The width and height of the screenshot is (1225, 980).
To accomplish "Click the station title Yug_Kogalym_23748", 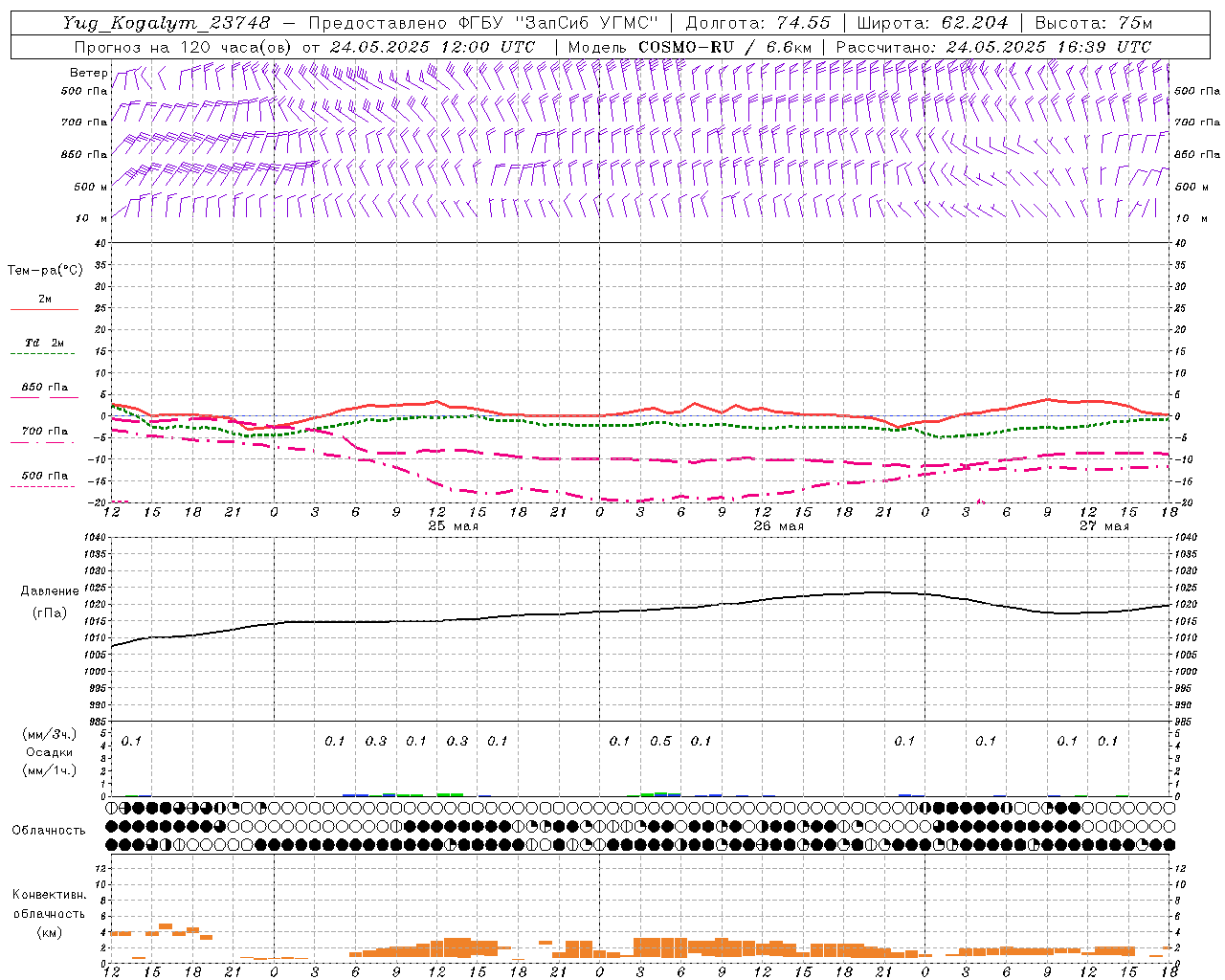I will [167, 23].
